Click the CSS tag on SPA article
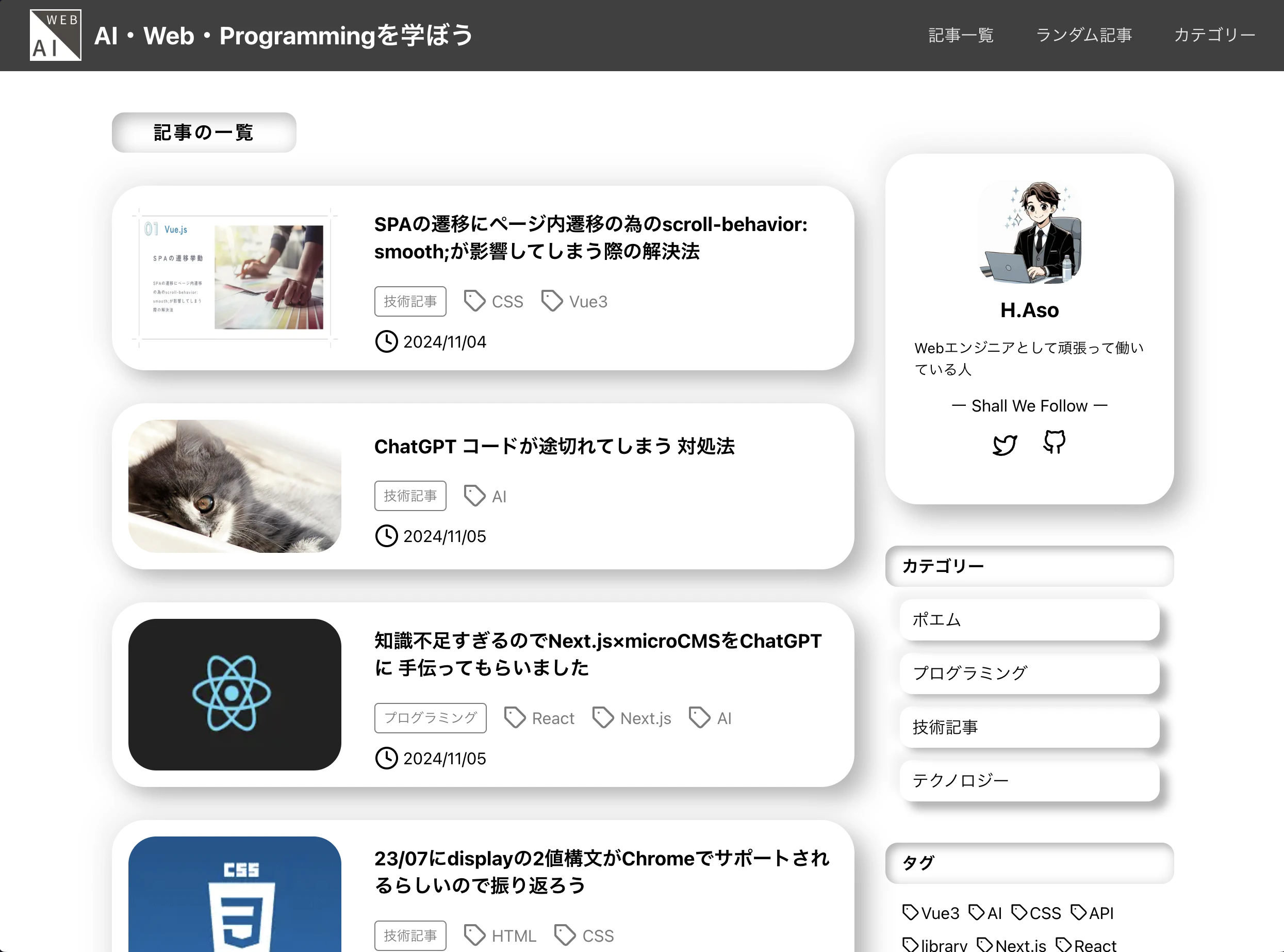1284x952 pixels. (494, 301)
